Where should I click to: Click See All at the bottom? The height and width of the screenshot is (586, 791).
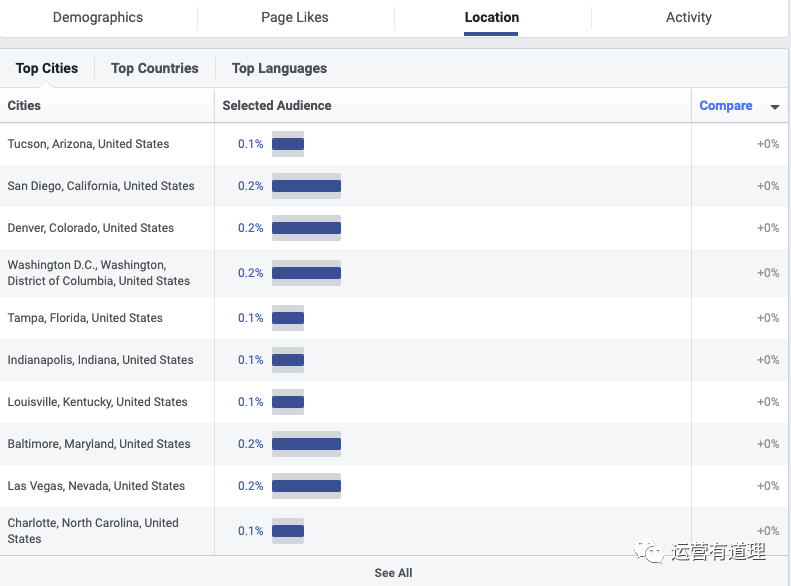pyautogui.click(x=393, y=573)
